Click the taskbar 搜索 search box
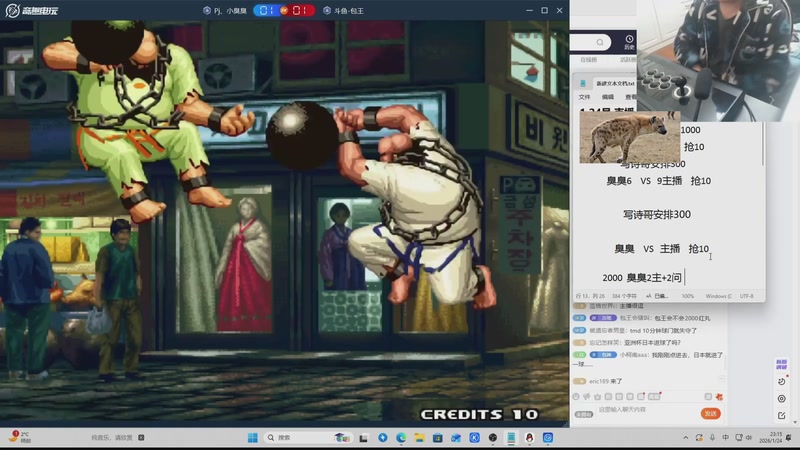The image size is (800, 450). [309, 438]
